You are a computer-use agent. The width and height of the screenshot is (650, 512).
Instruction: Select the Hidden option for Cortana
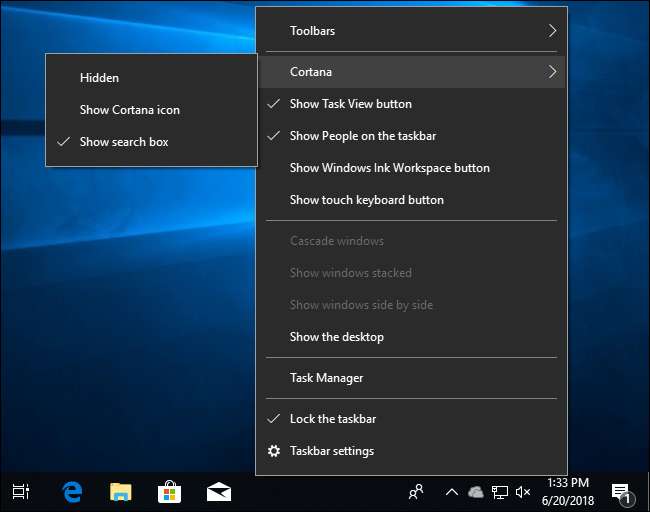tap(99, 78)
